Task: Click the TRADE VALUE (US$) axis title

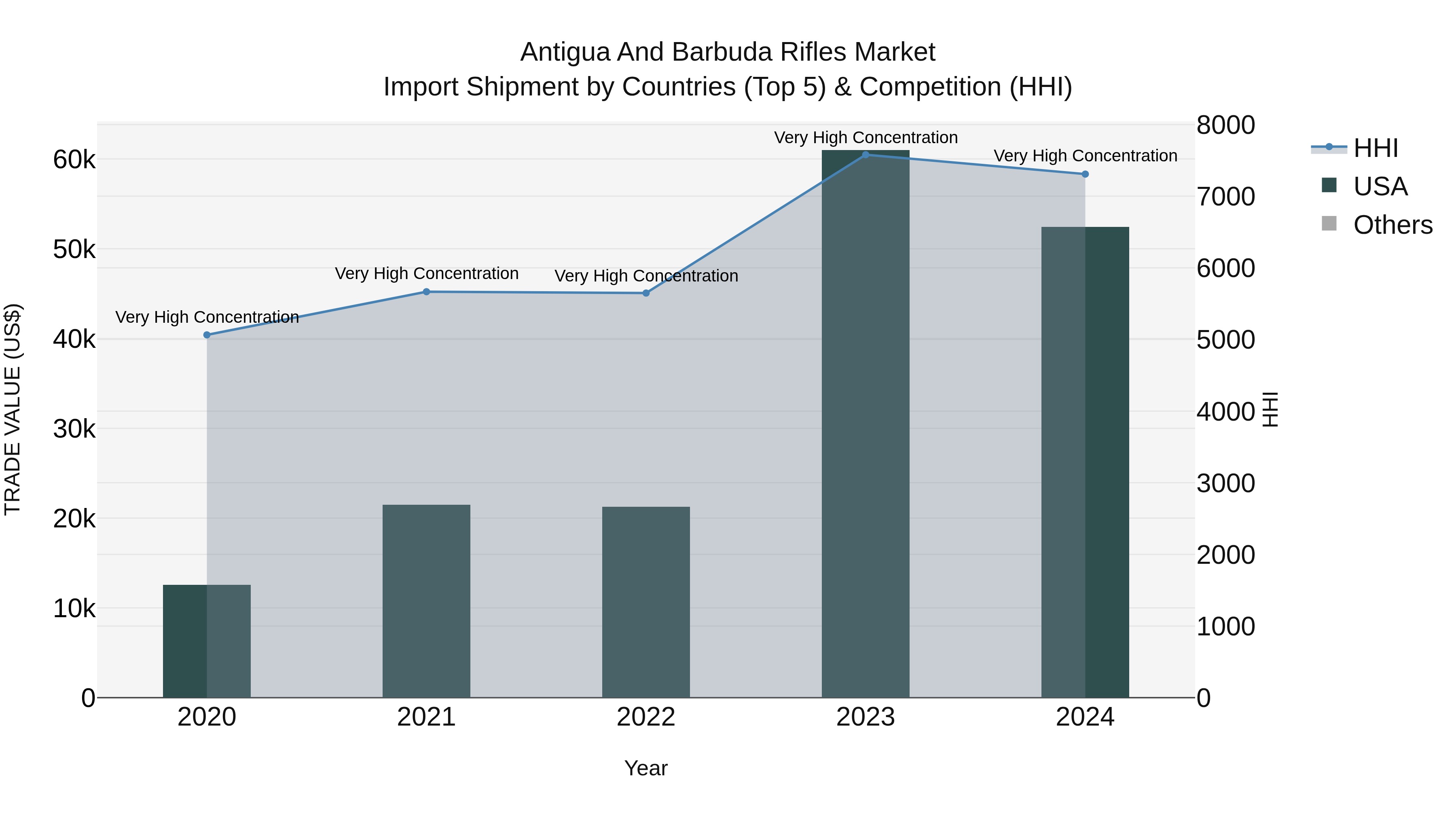Action: click(x=13, y=409)
